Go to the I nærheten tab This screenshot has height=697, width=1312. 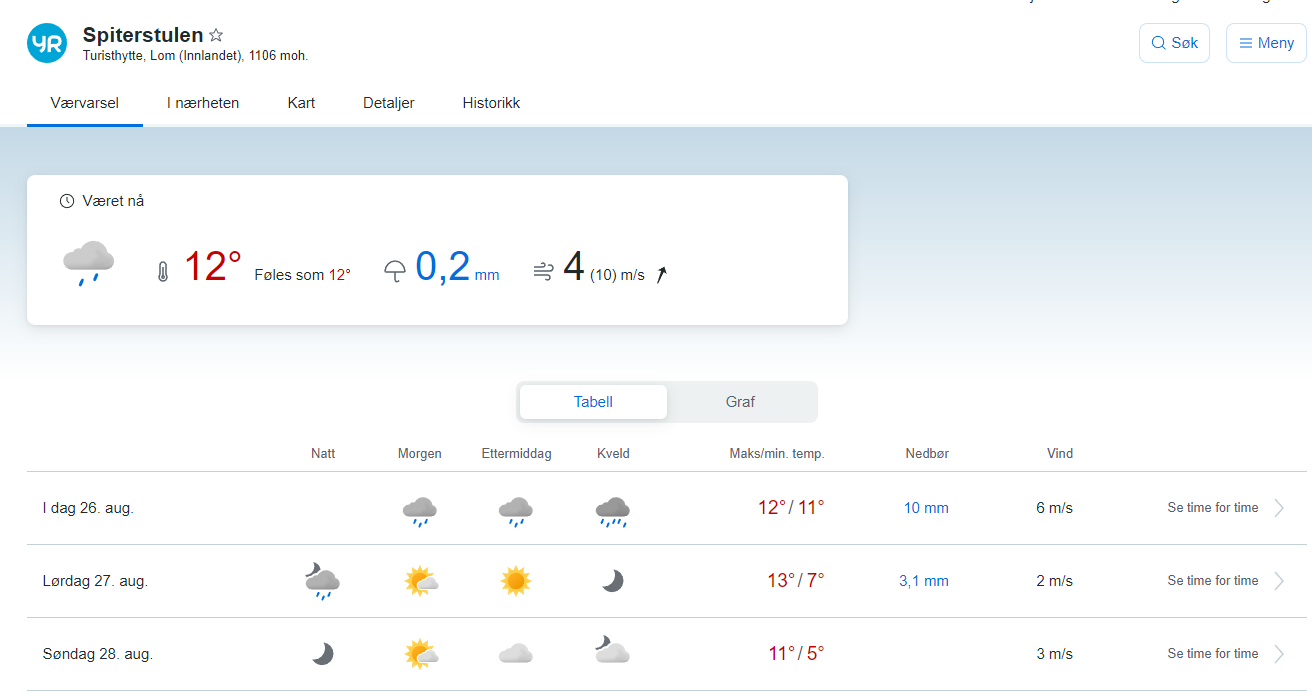click(203, 103)
